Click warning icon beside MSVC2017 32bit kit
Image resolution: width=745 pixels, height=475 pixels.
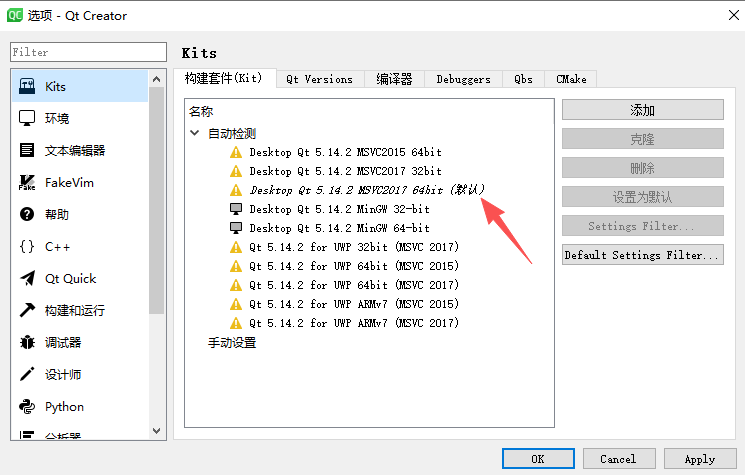point(236,171)
